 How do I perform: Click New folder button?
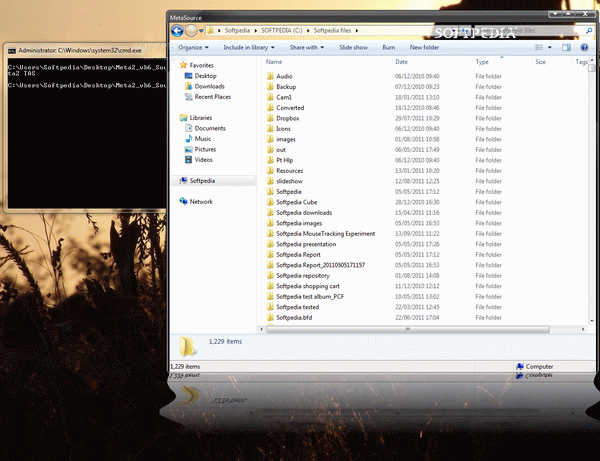(x=424, y=47)
